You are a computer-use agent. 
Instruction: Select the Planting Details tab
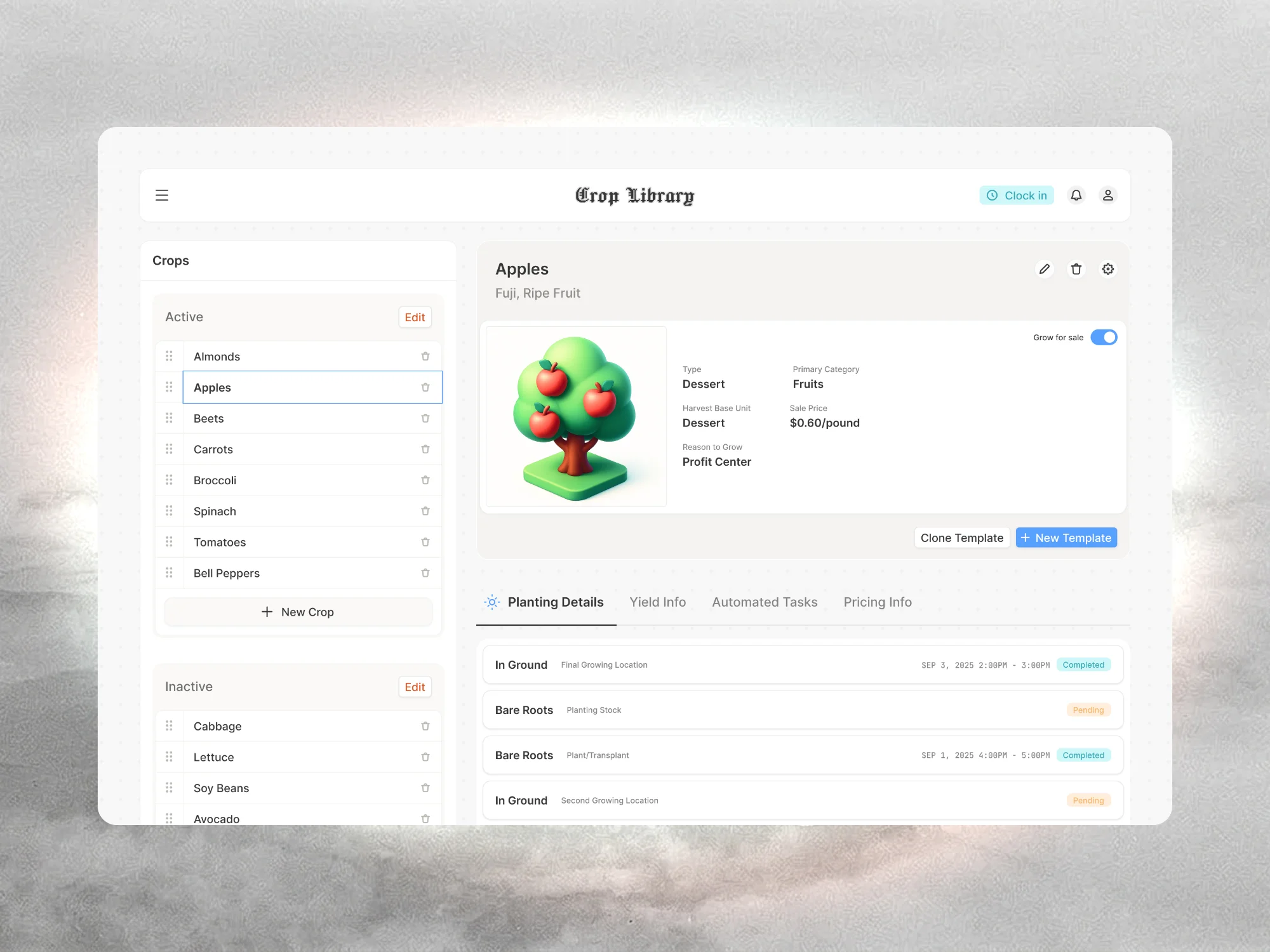coord(545,602)
